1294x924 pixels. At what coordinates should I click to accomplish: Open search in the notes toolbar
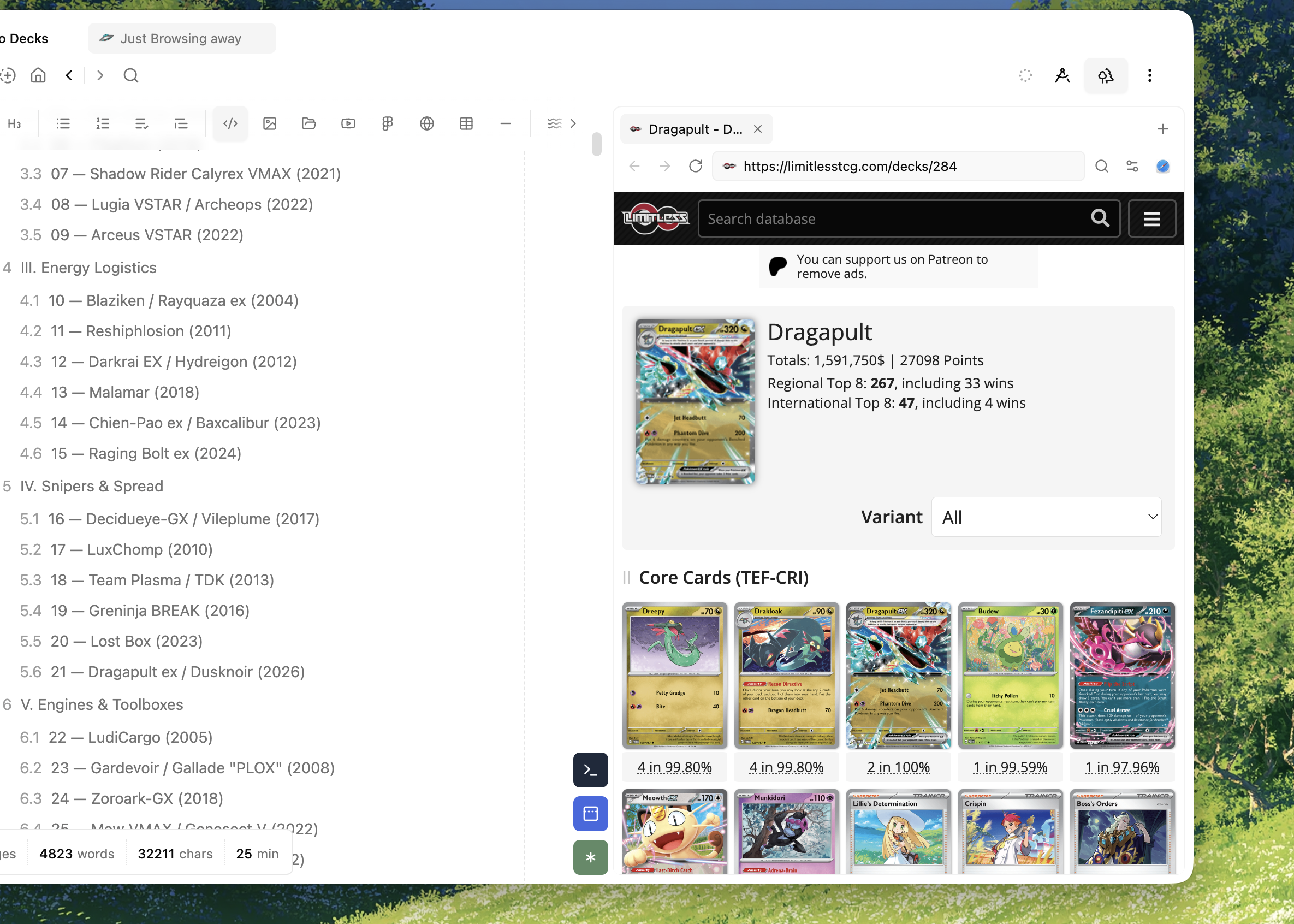pos(131,75)
